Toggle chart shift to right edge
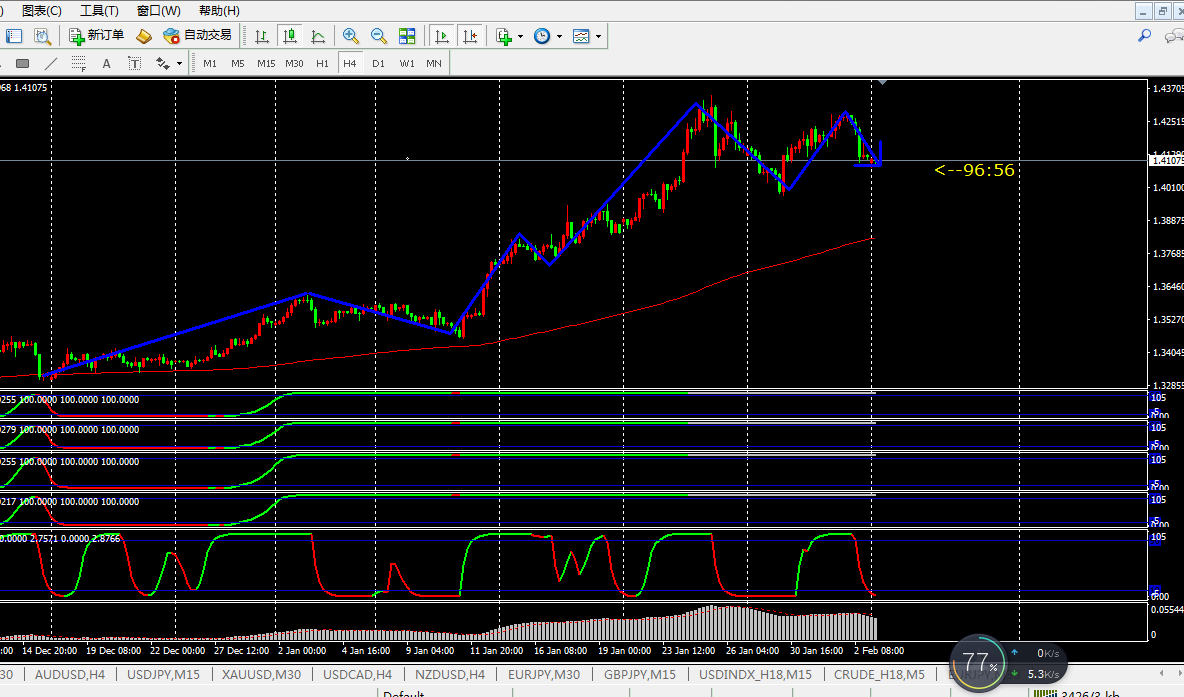The height and width of the screenshot is (697, 1184). point(470,35)
